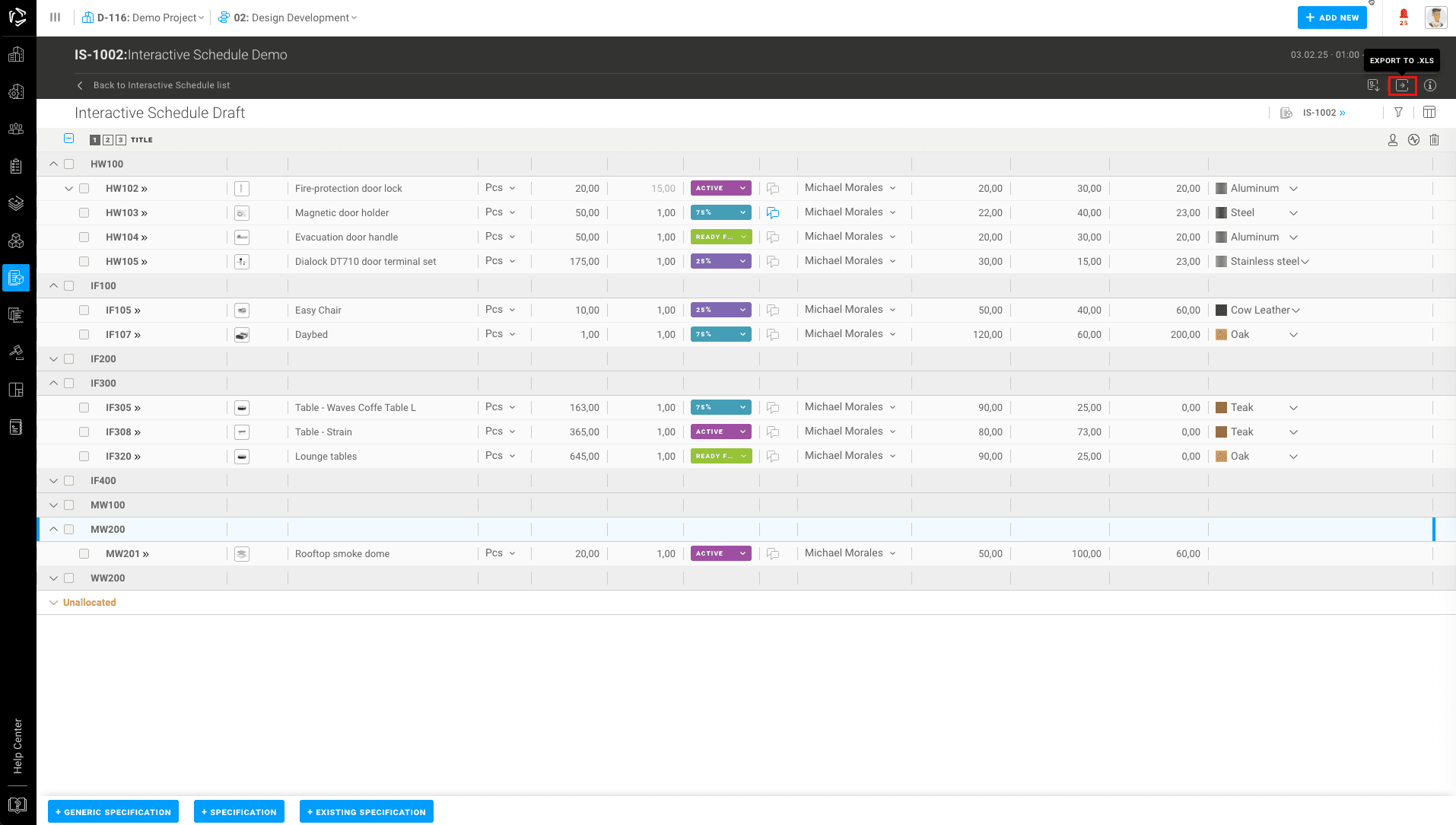Viewport: 1456px width, 825px height.
Task: Open the layers stack icon in sidebar
Action: (16, 203)
